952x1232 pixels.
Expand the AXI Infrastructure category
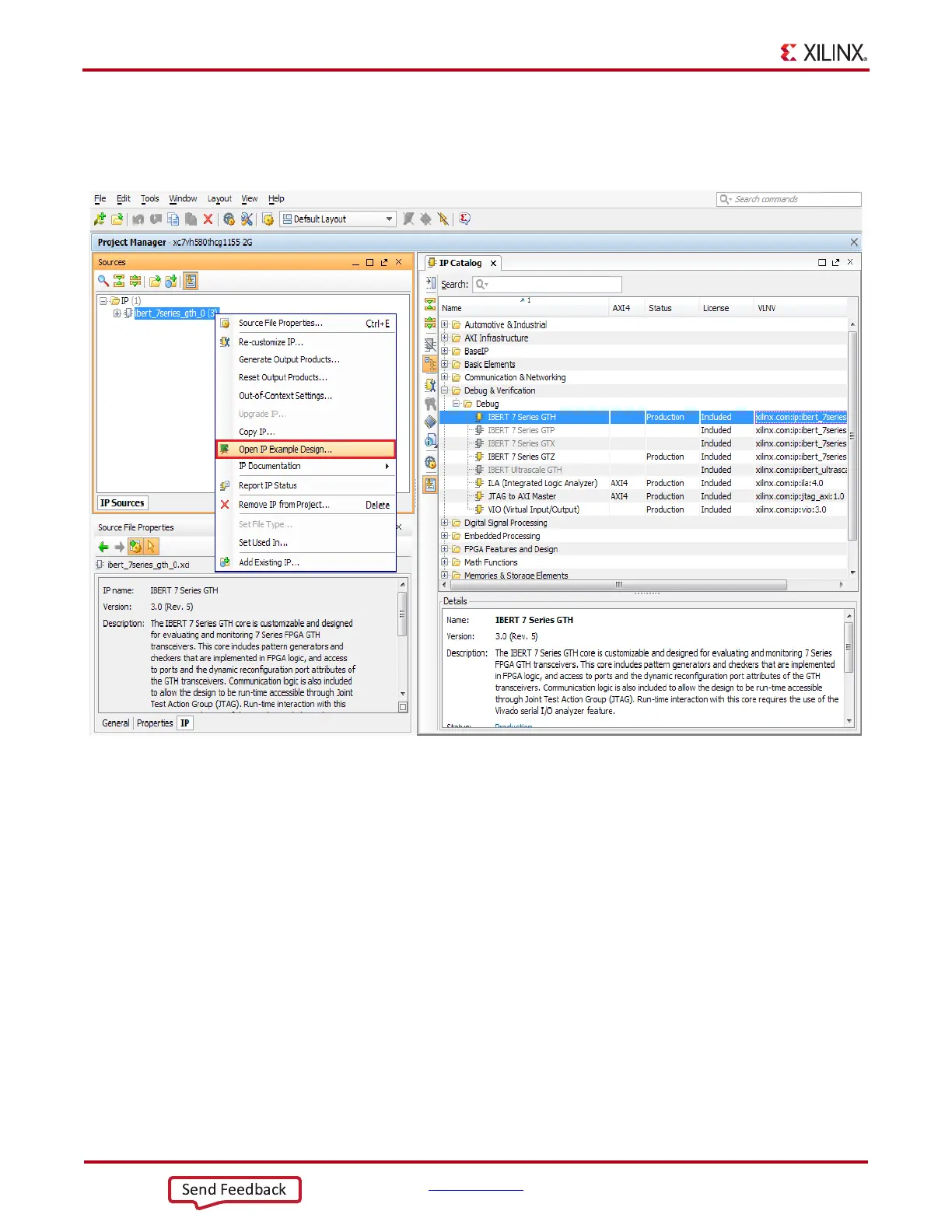click(x=445, y=338)
